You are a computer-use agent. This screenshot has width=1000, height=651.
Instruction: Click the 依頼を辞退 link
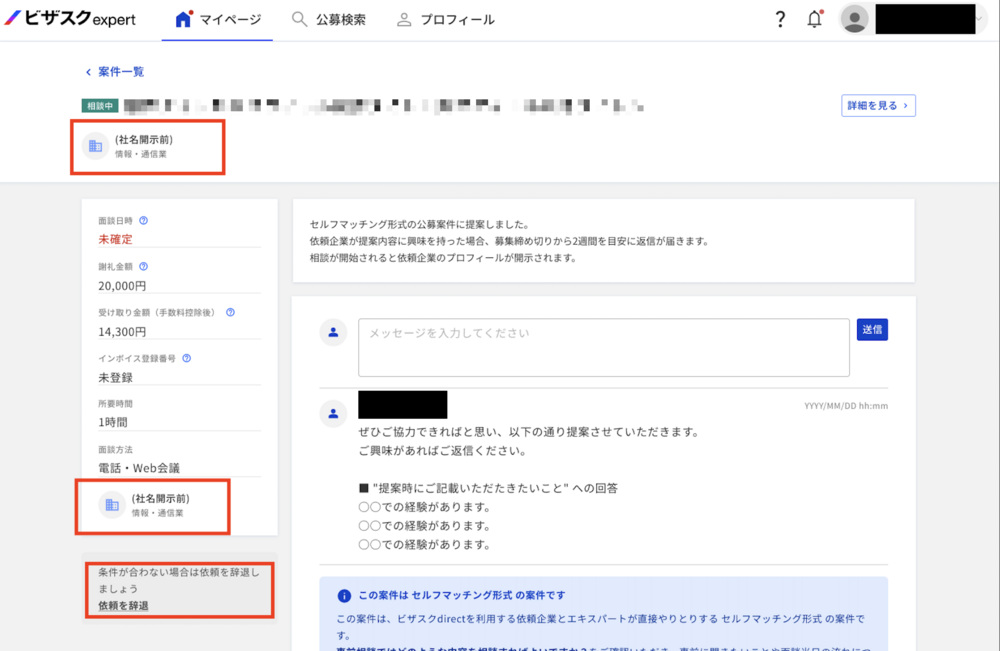[123, 606]
